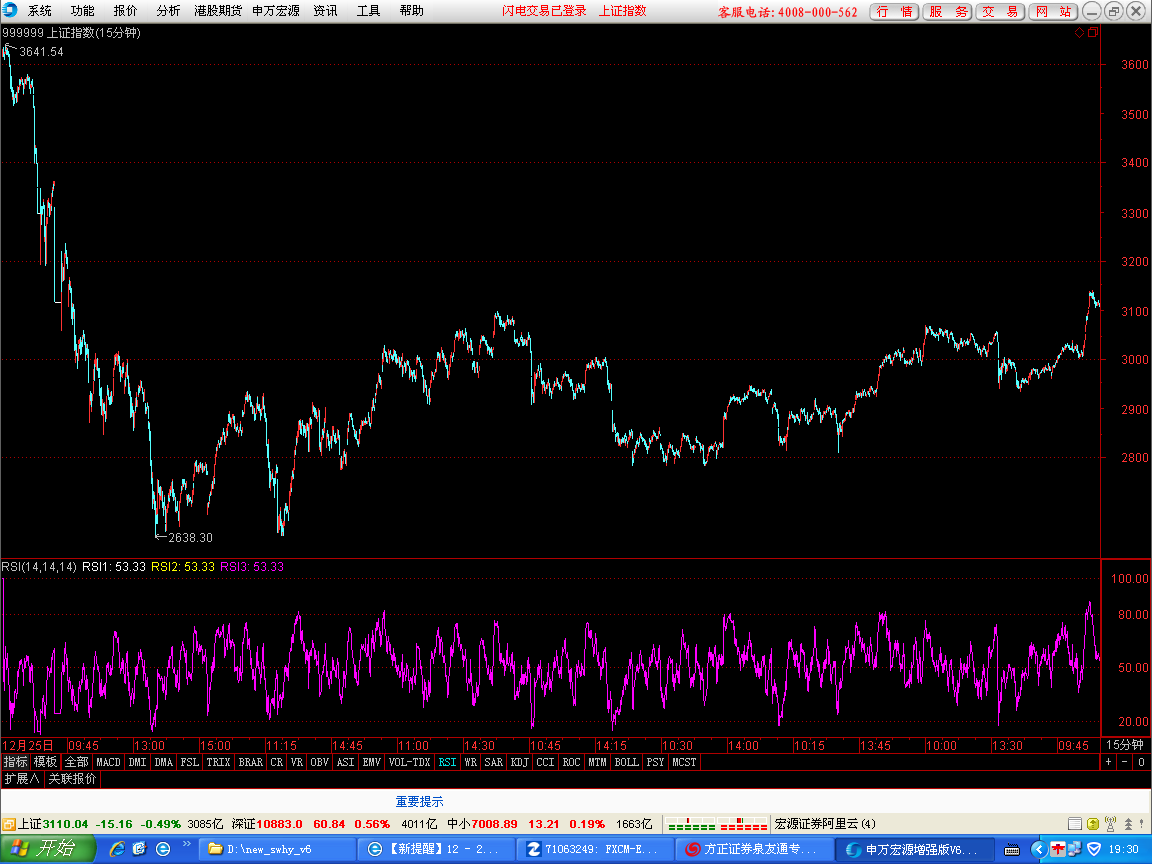Click the list-panel icon in the status bar
The image size is (1152, 864).
click(1075, 824)
